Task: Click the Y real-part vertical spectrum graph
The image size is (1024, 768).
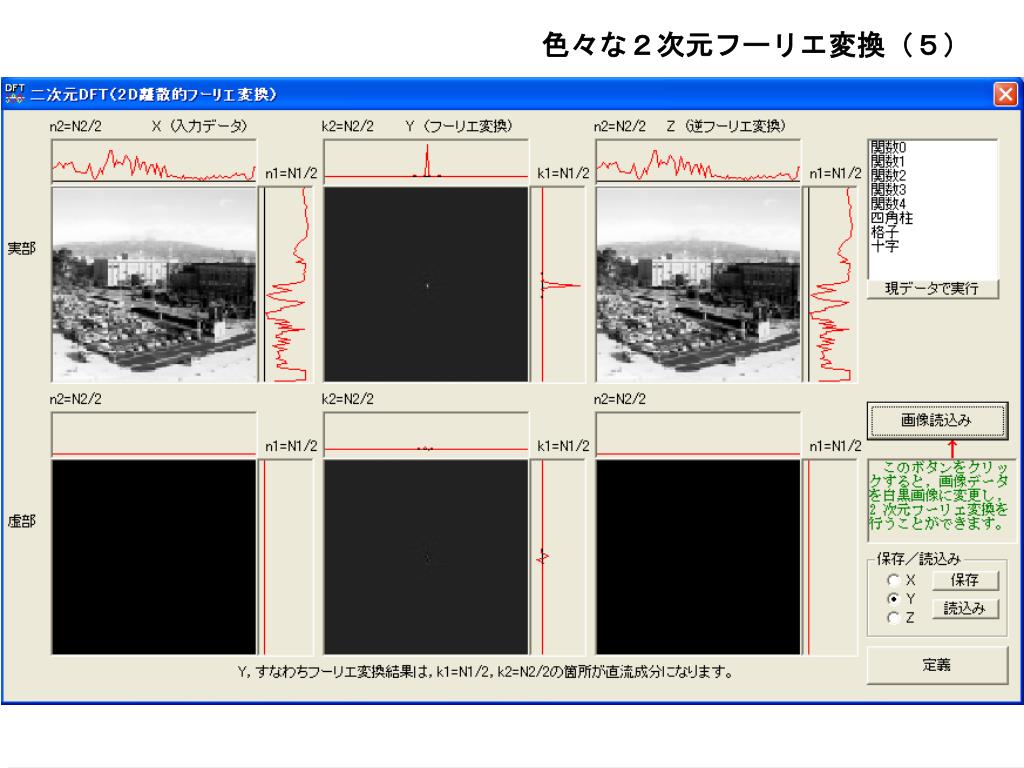Action: pyautogui.click(x=559, y=285)
